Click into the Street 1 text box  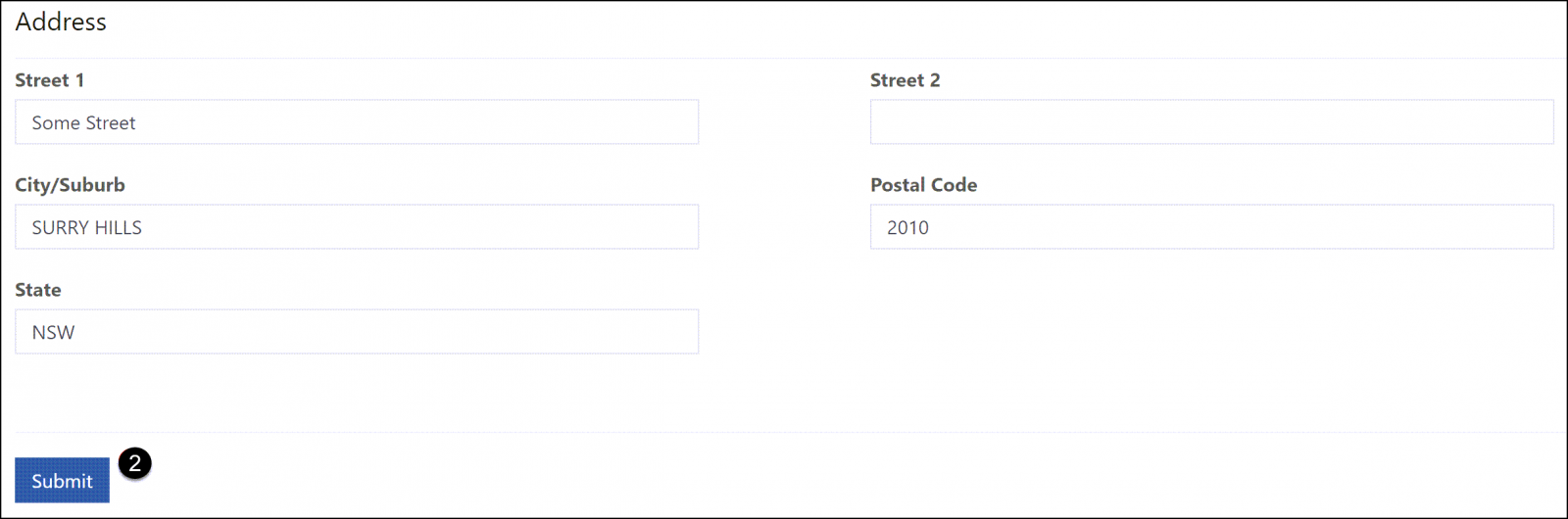click(x=357, y=122)
